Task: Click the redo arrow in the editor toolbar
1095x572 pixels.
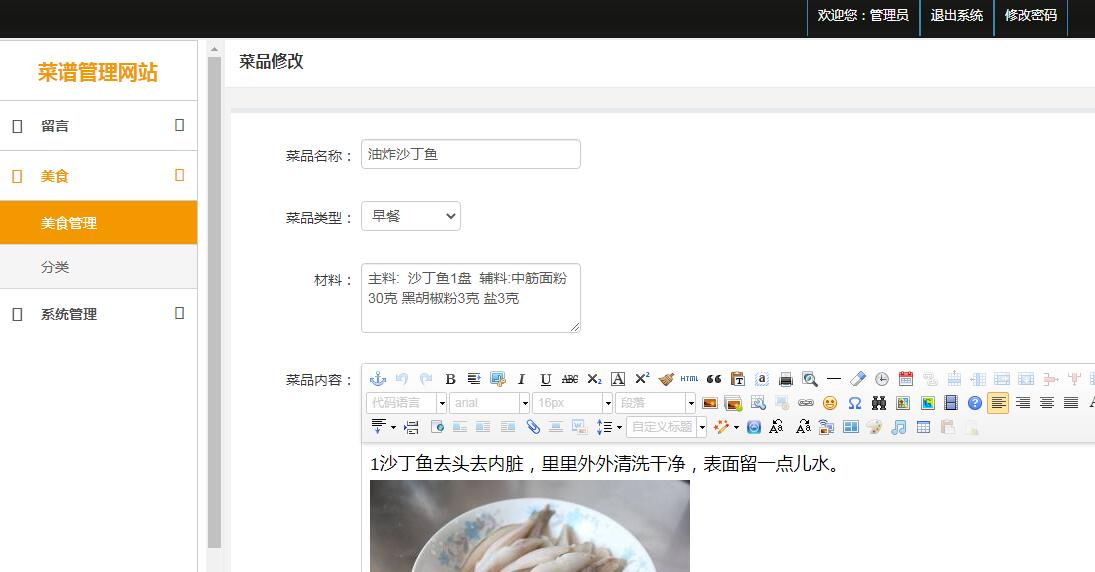Action: pyautogui.click(x=426, y=379)
